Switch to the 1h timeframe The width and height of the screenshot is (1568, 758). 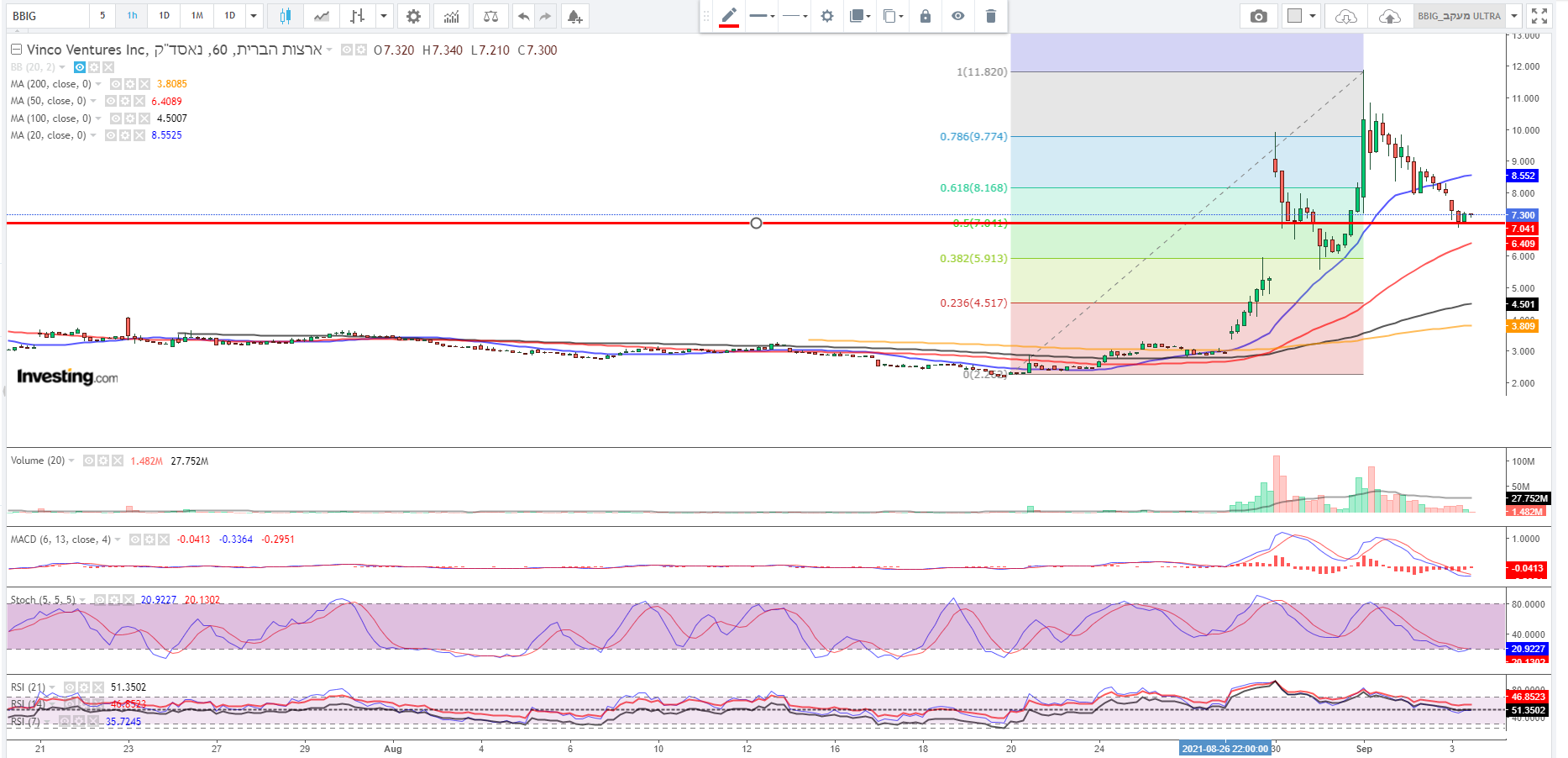pyautogui.click(x=132, y=16)
